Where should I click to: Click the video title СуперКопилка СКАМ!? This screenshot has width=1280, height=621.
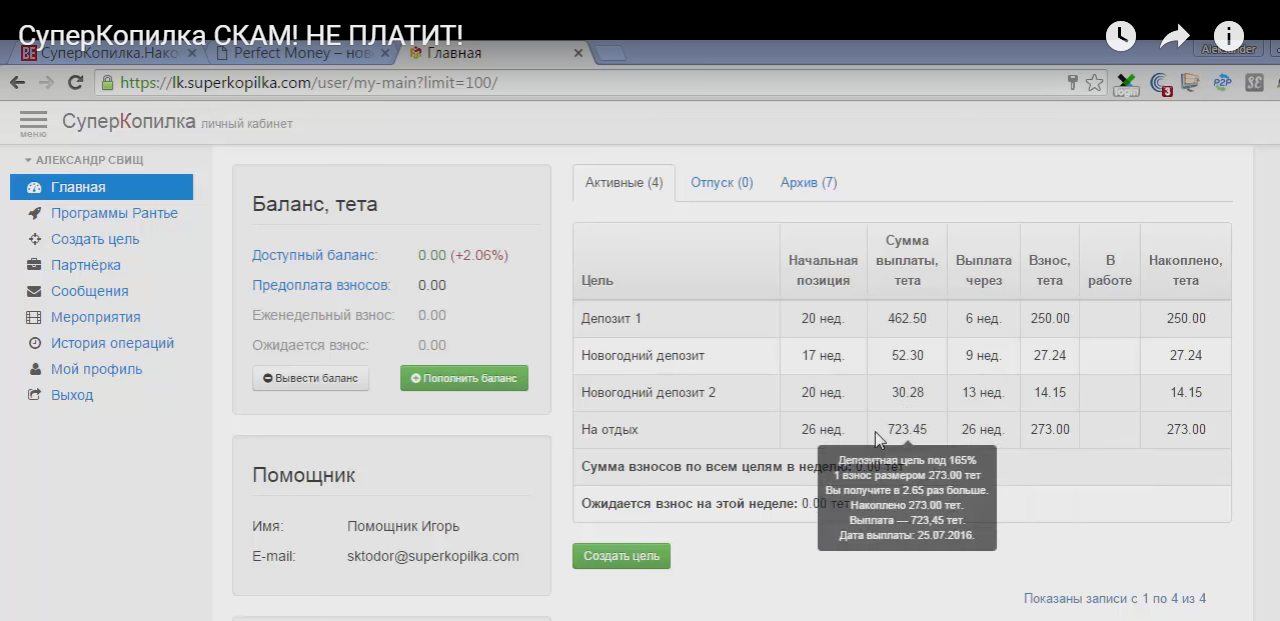pos(241,35)
